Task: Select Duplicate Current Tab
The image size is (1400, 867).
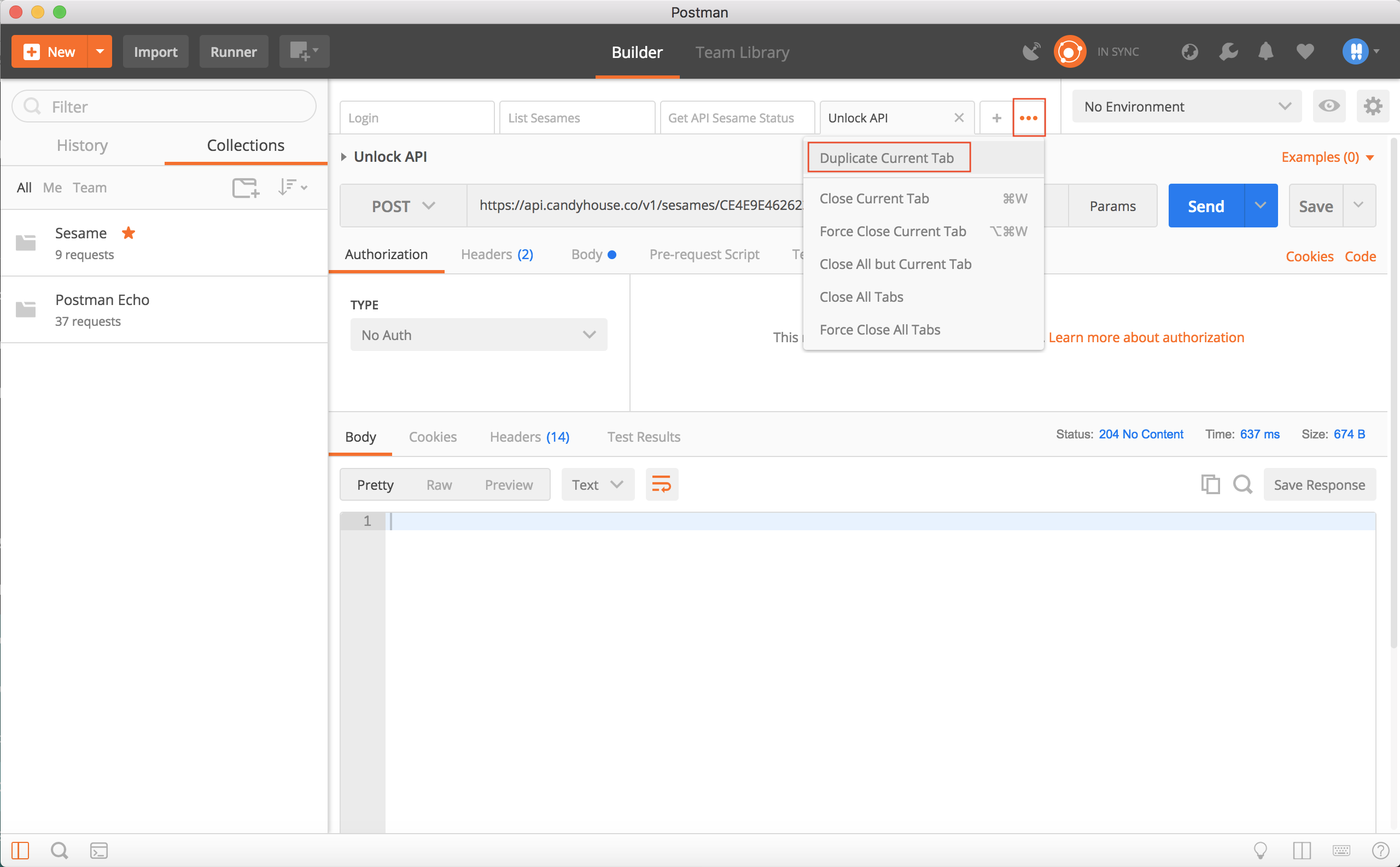Action: pyautogui.click(x=923, y=157)
